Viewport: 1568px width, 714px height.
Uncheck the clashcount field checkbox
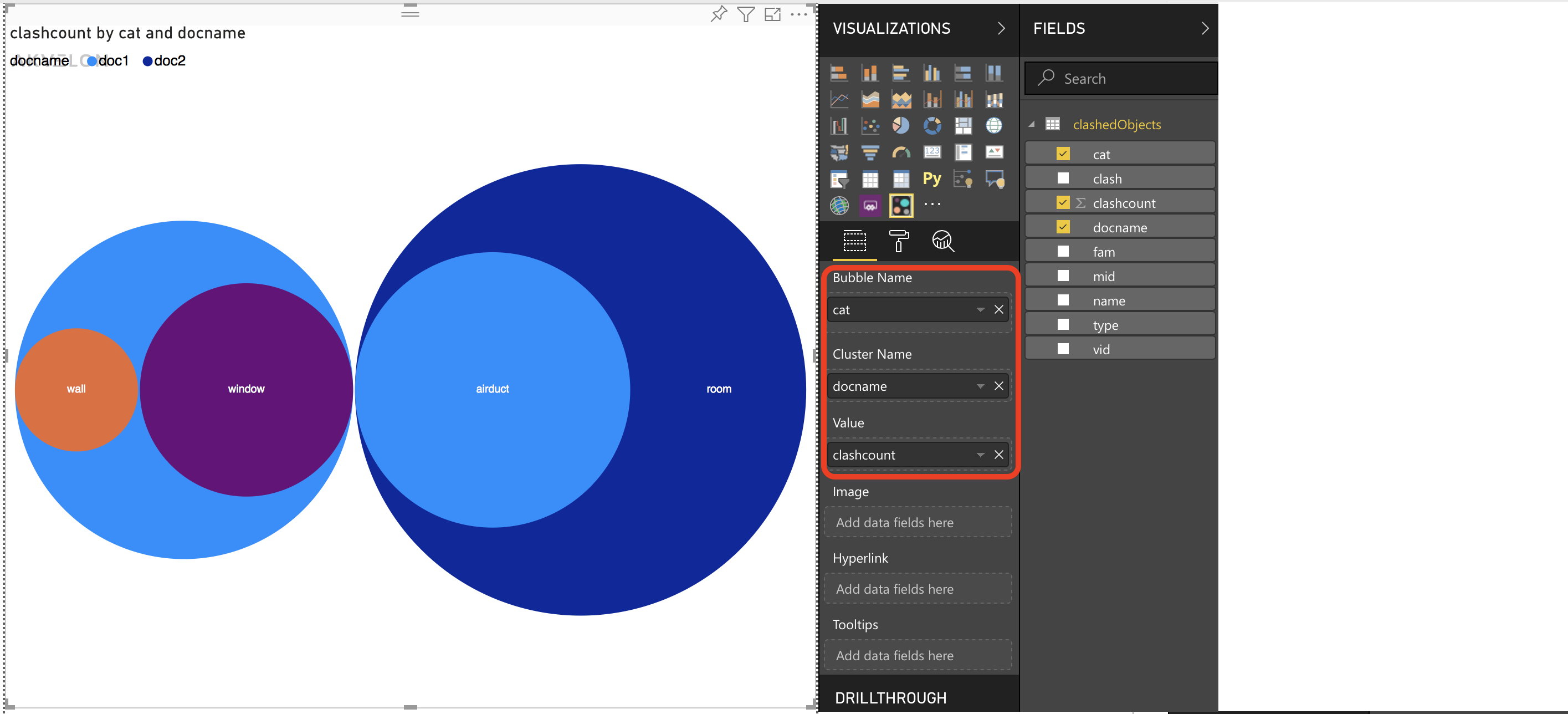(x=1063, y=202)
